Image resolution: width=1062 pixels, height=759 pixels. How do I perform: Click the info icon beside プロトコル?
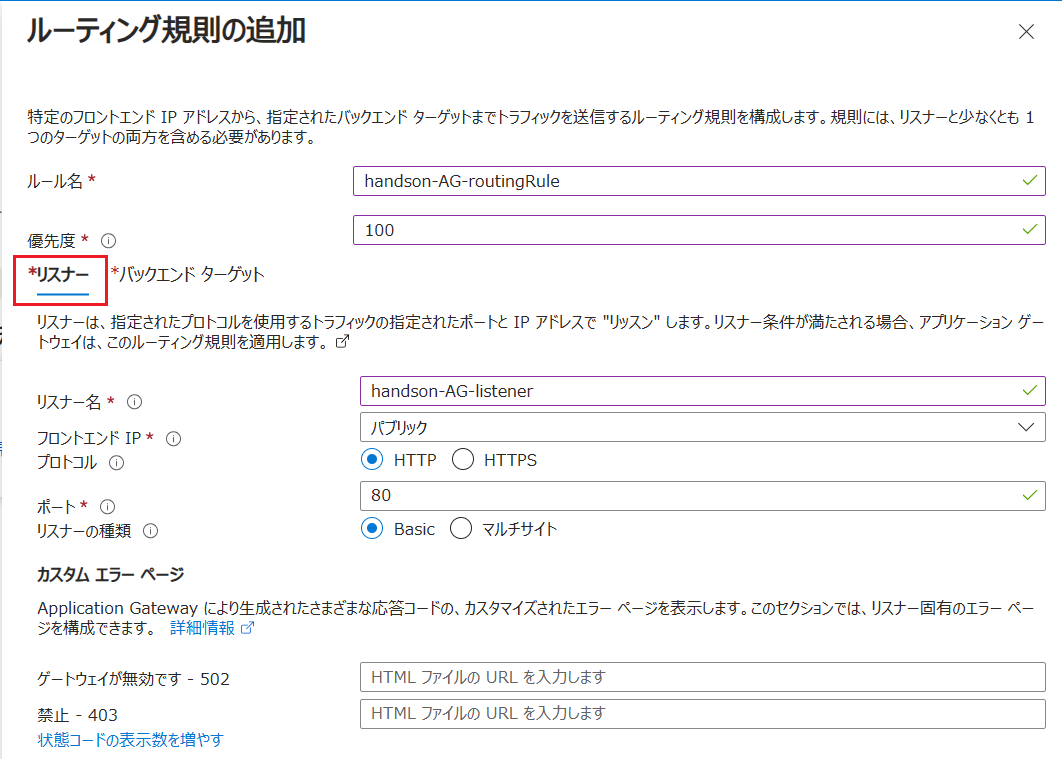pos(116,463)
